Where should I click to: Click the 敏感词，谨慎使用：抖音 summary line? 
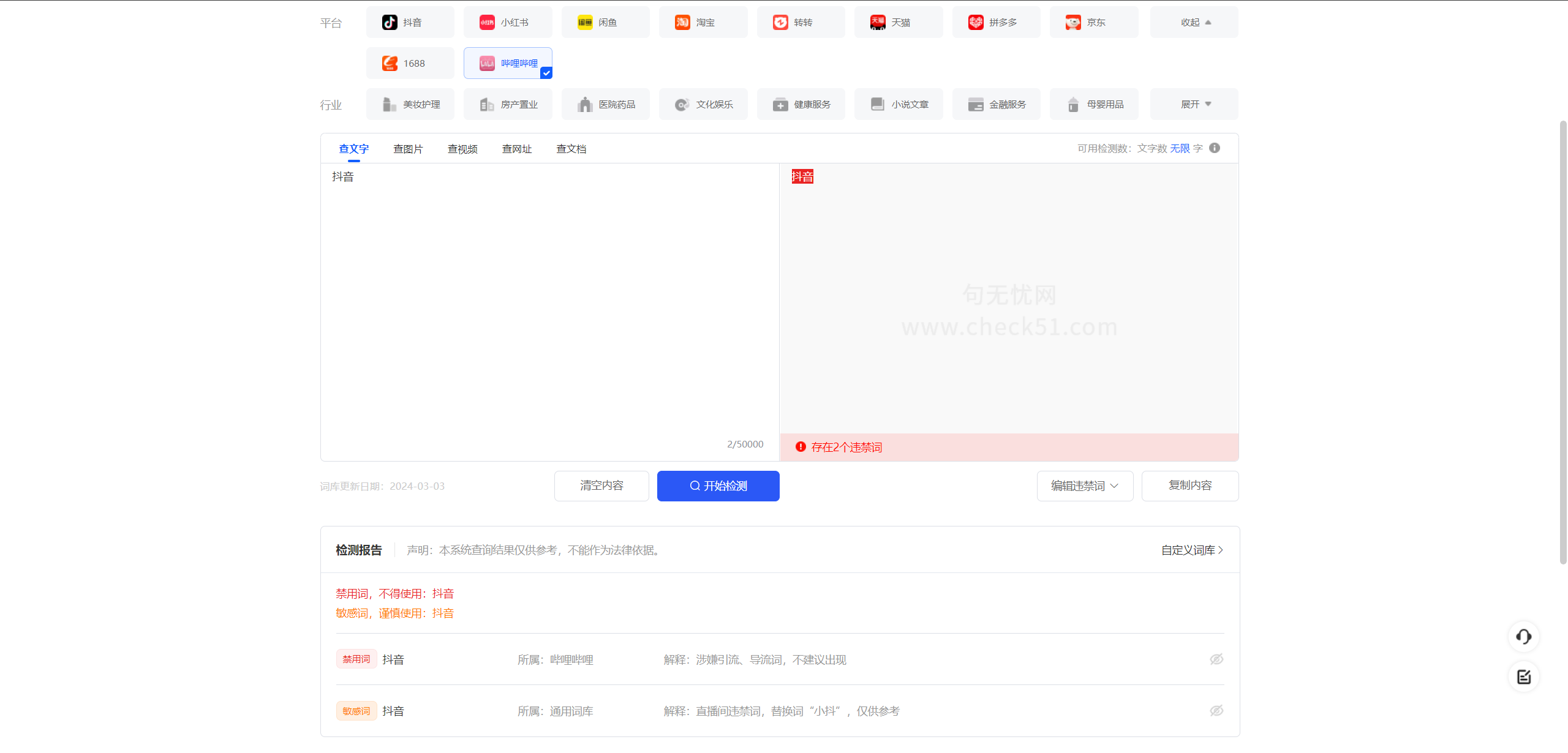pos(395,613)
